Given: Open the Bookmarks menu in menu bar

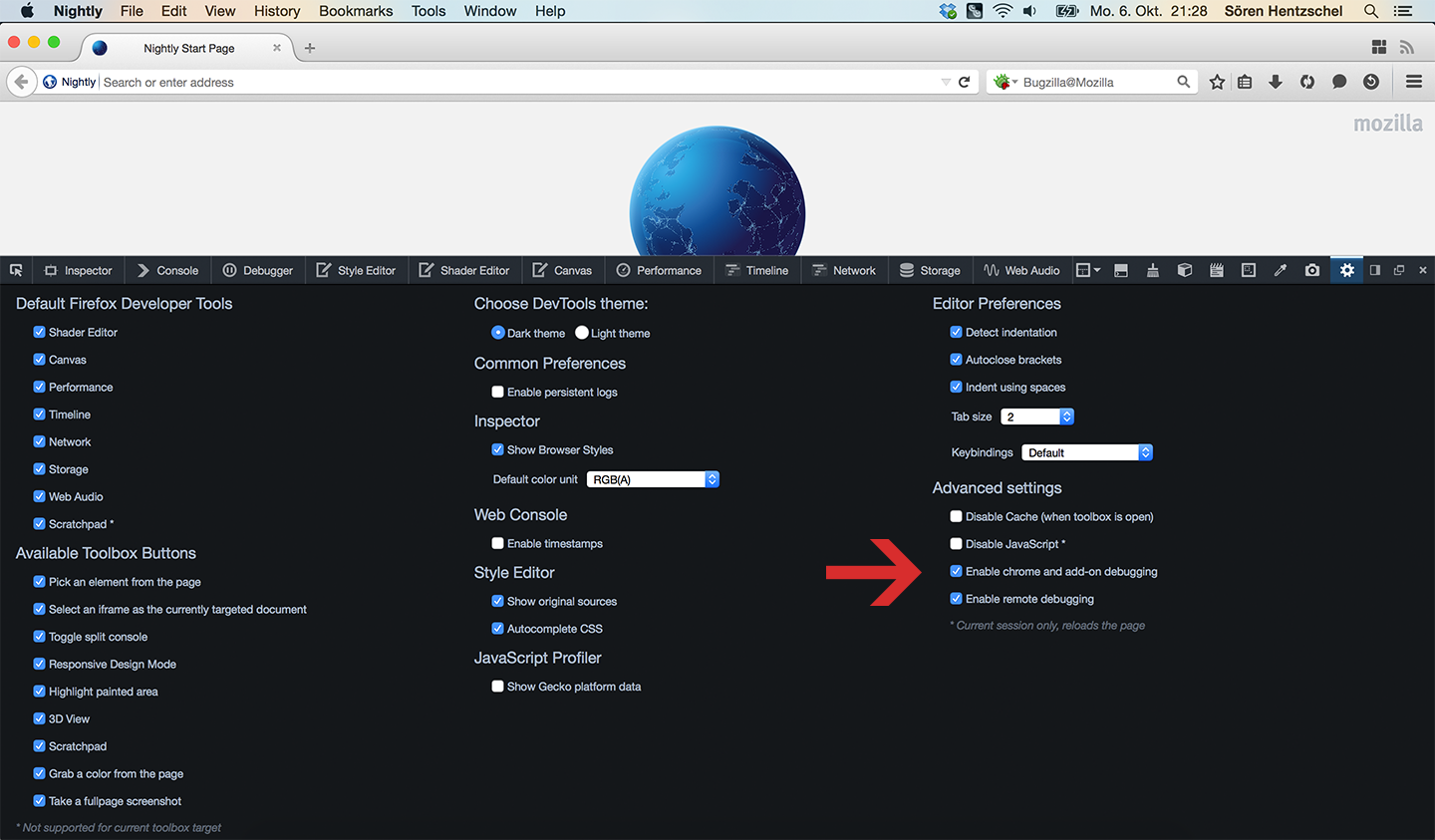Looking at the screenshot, I should click(356, 11).
